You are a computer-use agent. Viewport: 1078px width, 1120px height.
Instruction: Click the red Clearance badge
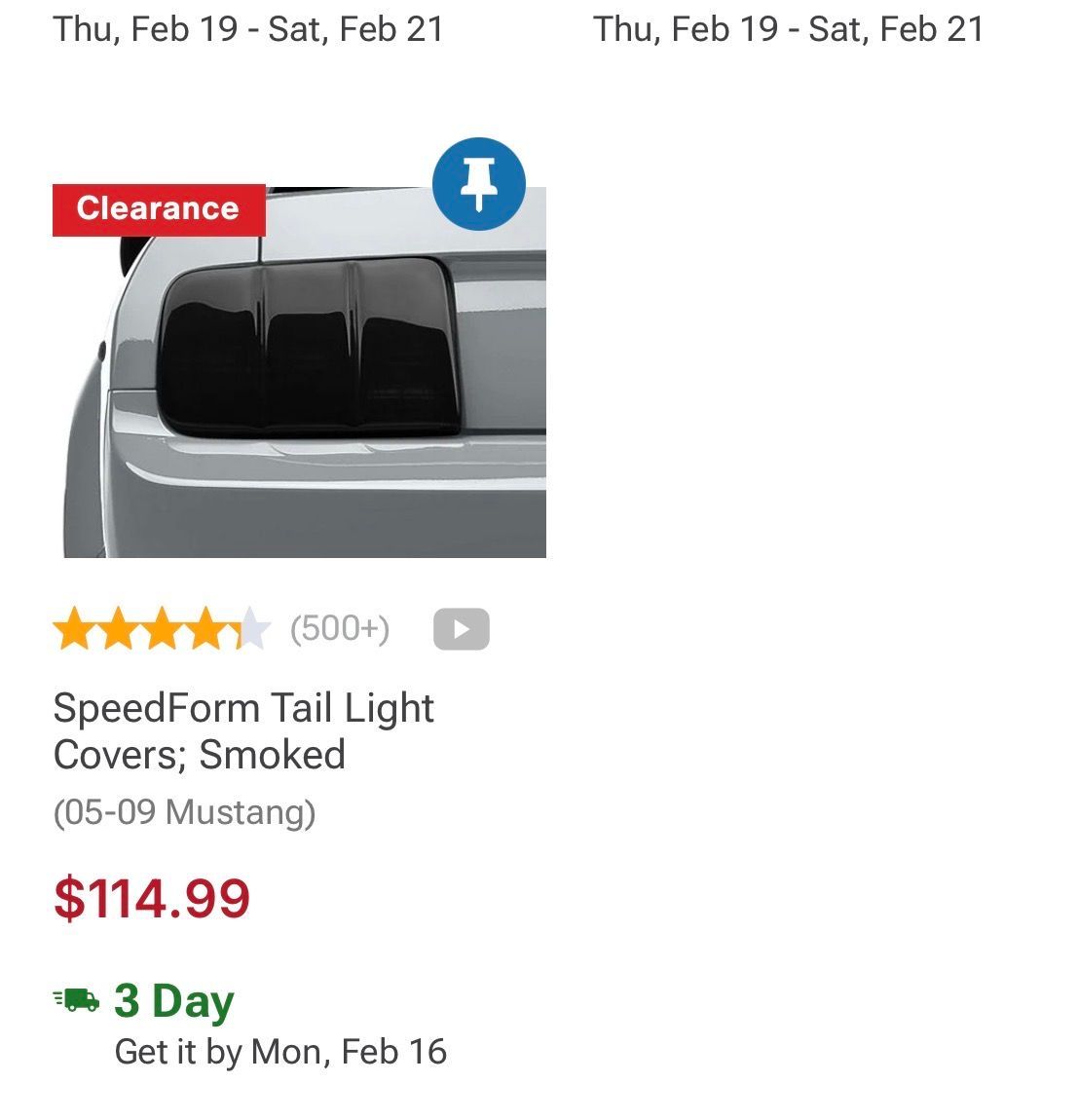coord(158,209)
